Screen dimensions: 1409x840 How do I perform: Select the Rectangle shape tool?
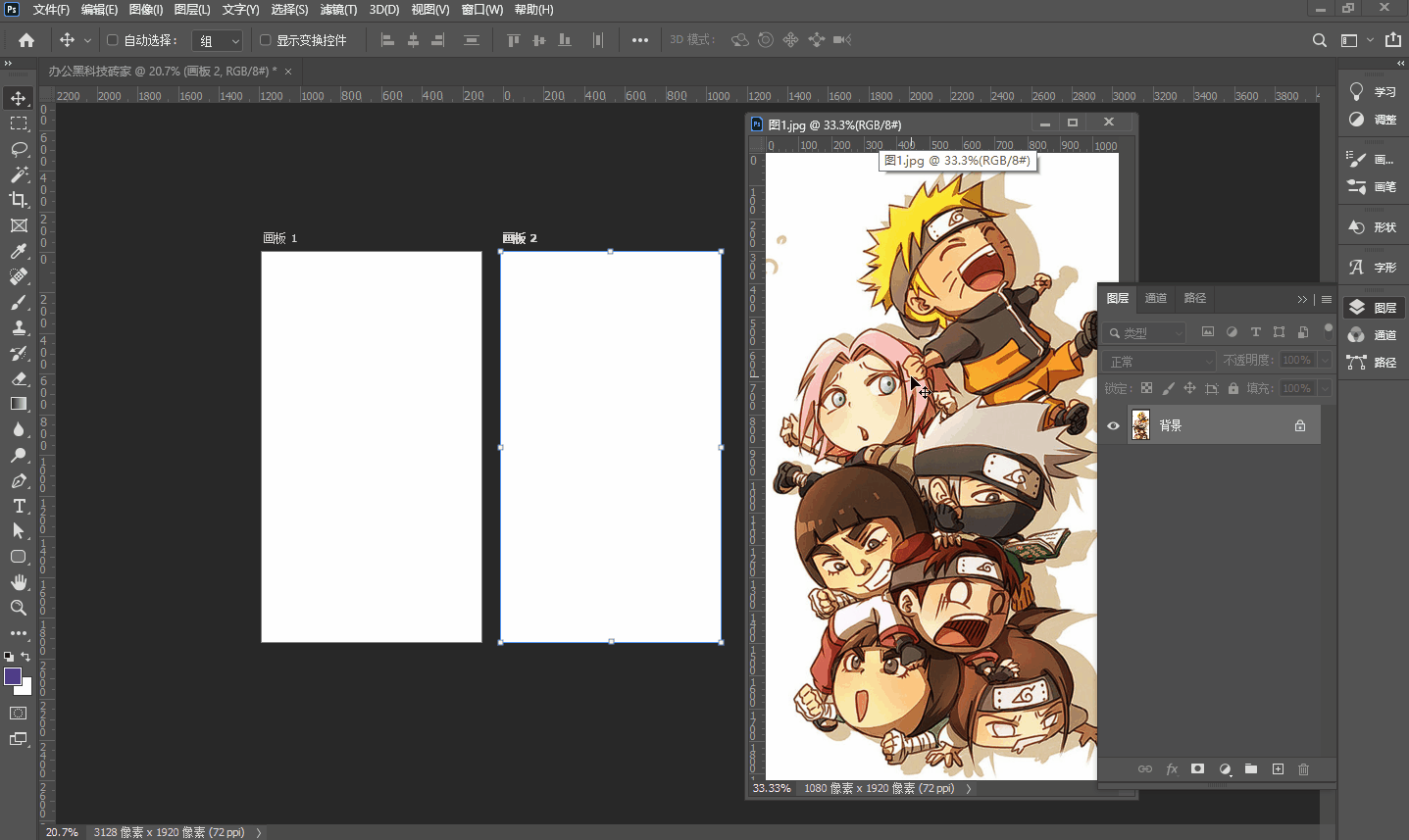19,557
